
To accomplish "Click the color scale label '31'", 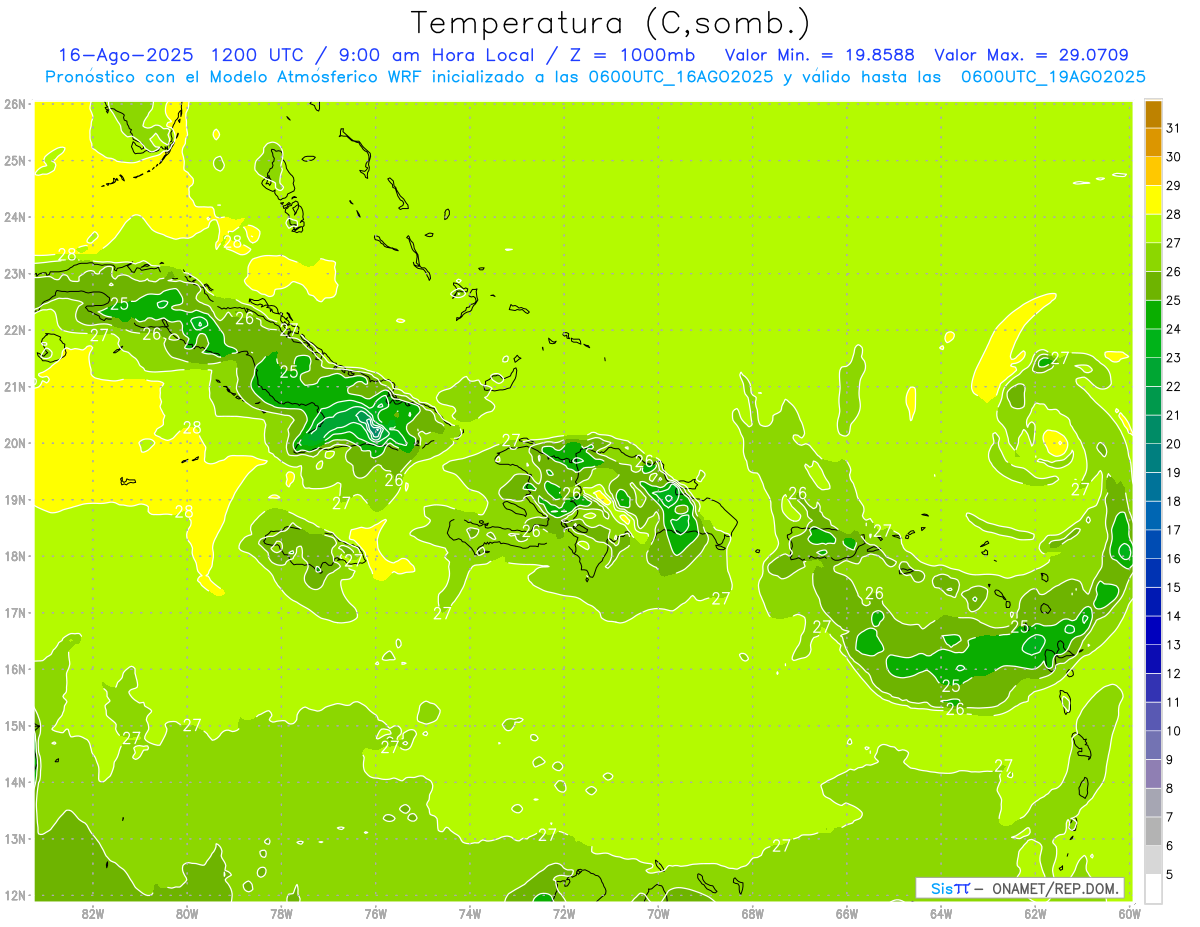I will tap(1174, 128).
